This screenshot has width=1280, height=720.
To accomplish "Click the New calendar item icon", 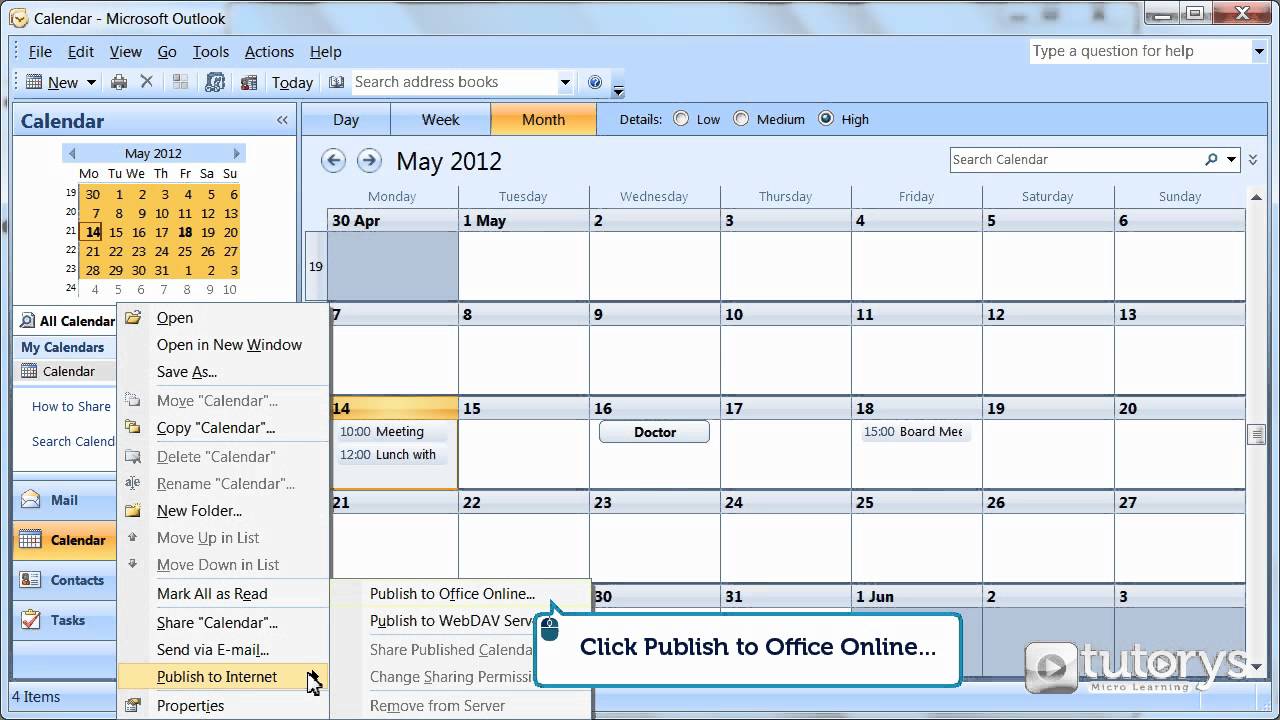I will pyautogui.click(x=34, y=82).
